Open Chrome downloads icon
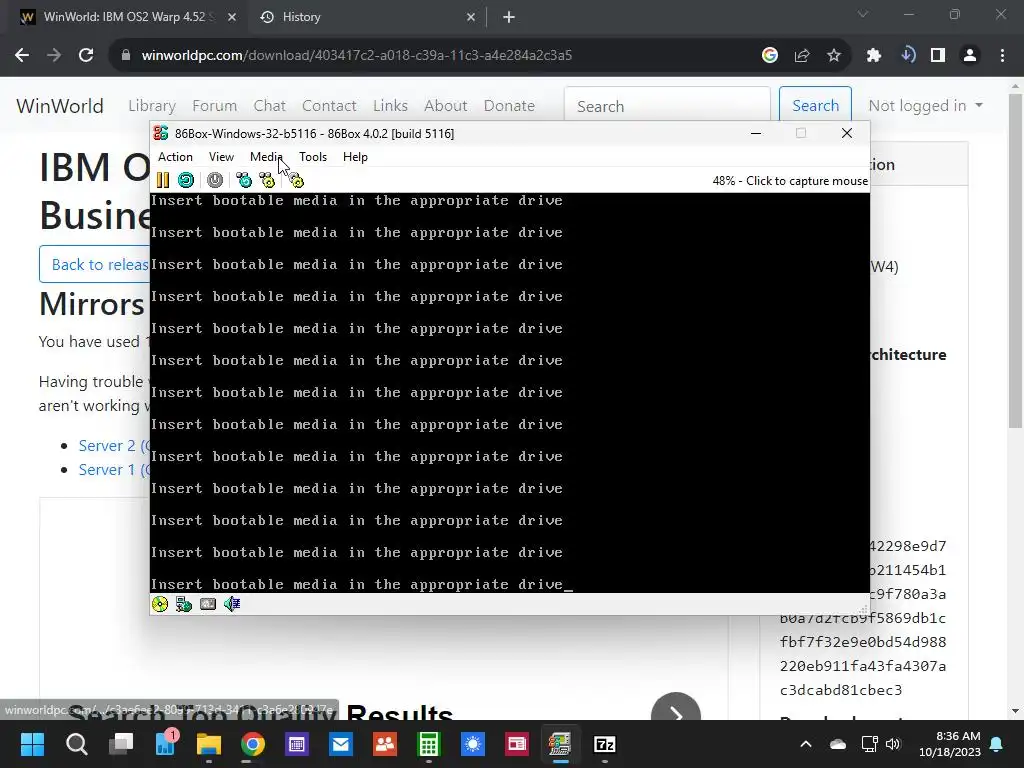Image resolution: width=1024 pixels, height=768 pixels. click(908, 55)
